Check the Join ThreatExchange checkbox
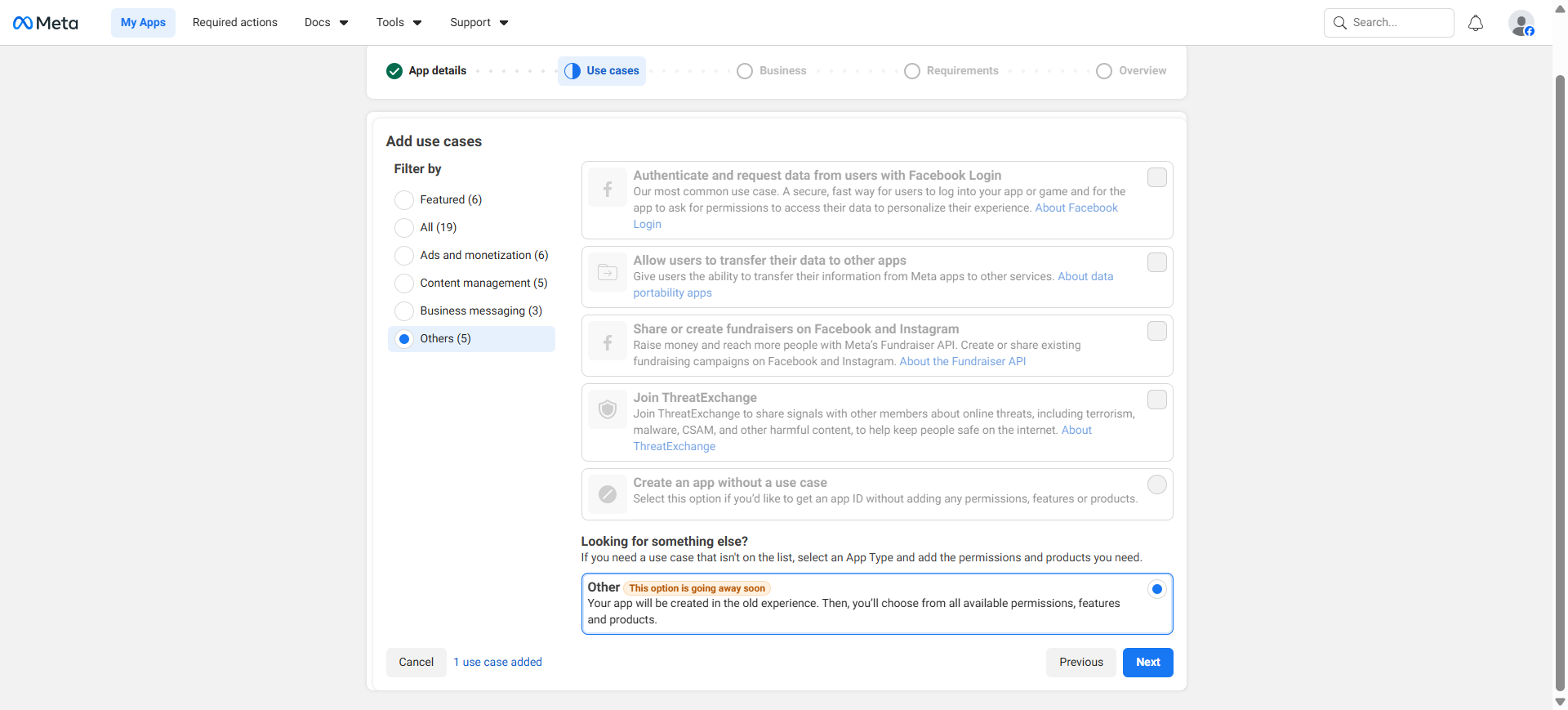The height and width of the screenshot is (710, 1568). (x=1156, y=400)
